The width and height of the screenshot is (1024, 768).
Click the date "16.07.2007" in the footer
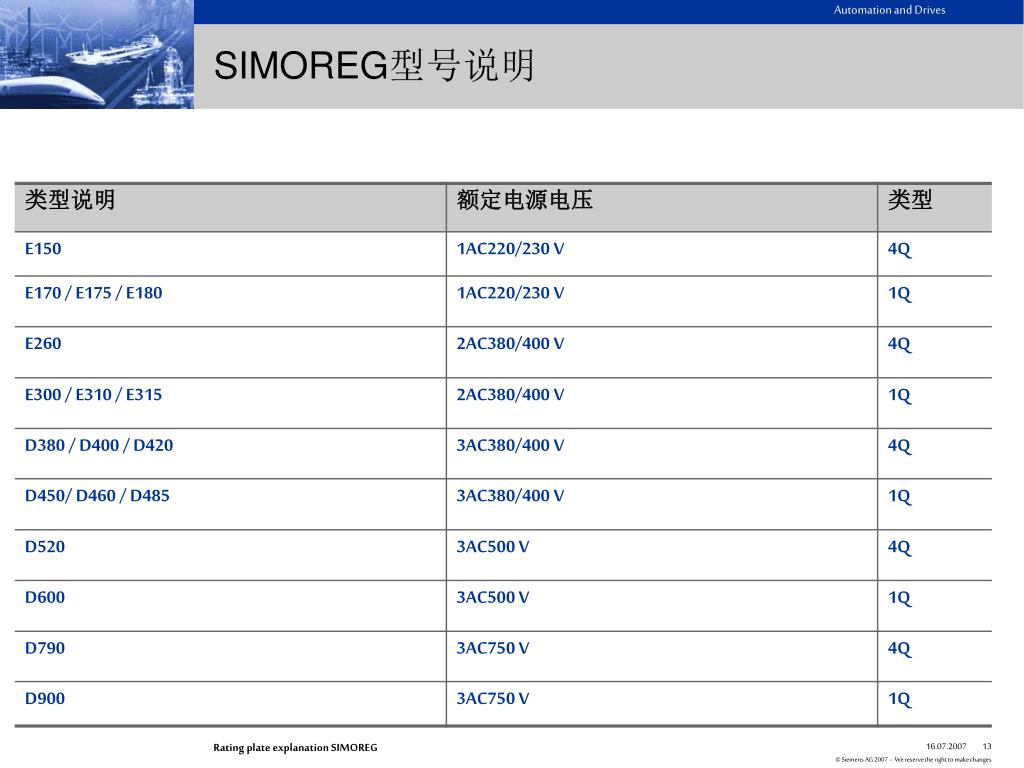(x=946, y=746)
